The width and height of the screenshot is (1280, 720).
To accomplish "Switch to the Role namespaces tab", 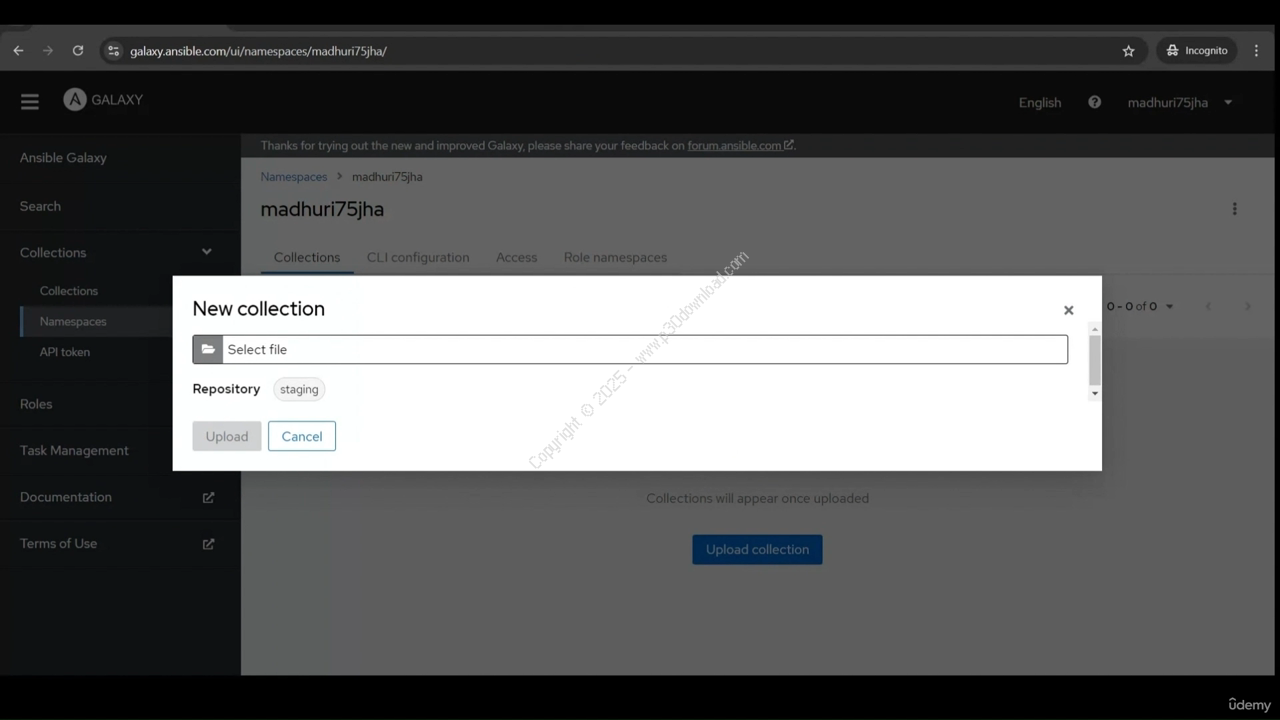I will pyautogui.click(x=615, y=257).
